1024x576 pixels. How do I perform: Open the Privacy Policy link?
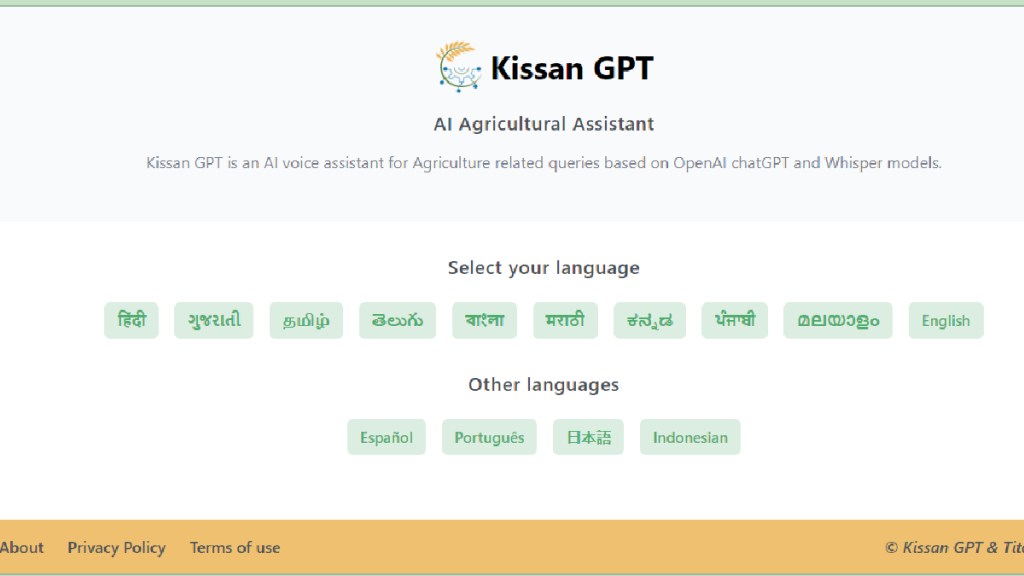tap(116, 547)
